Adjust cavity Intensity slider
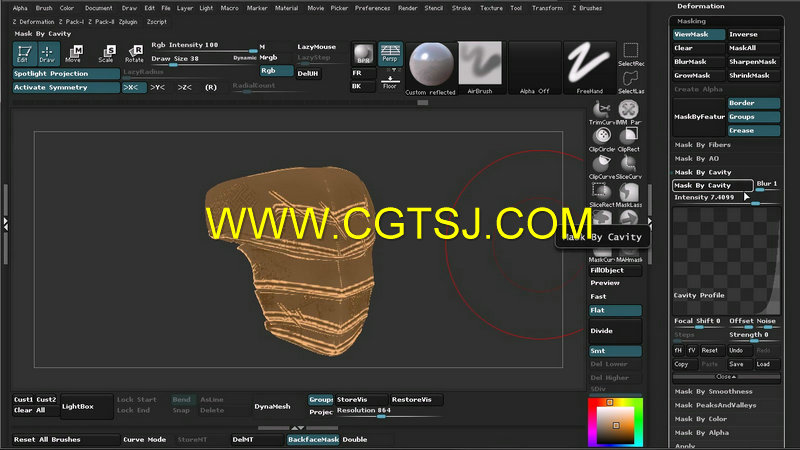 pos(727,198)
